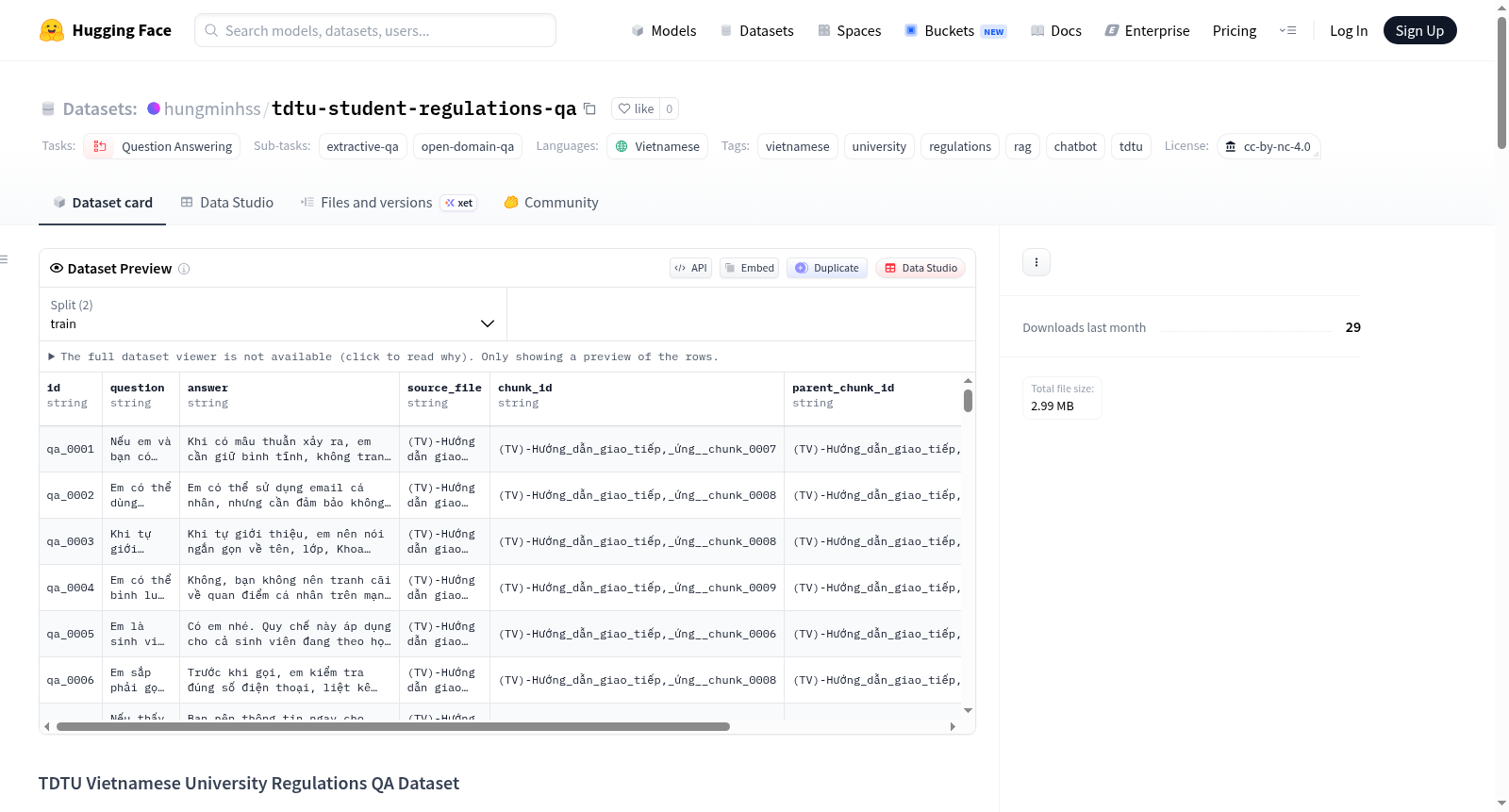Click the chatbot tag
Image resolution: width=1509 pixels, height=812 pixels.
(x=1075, y=146)
